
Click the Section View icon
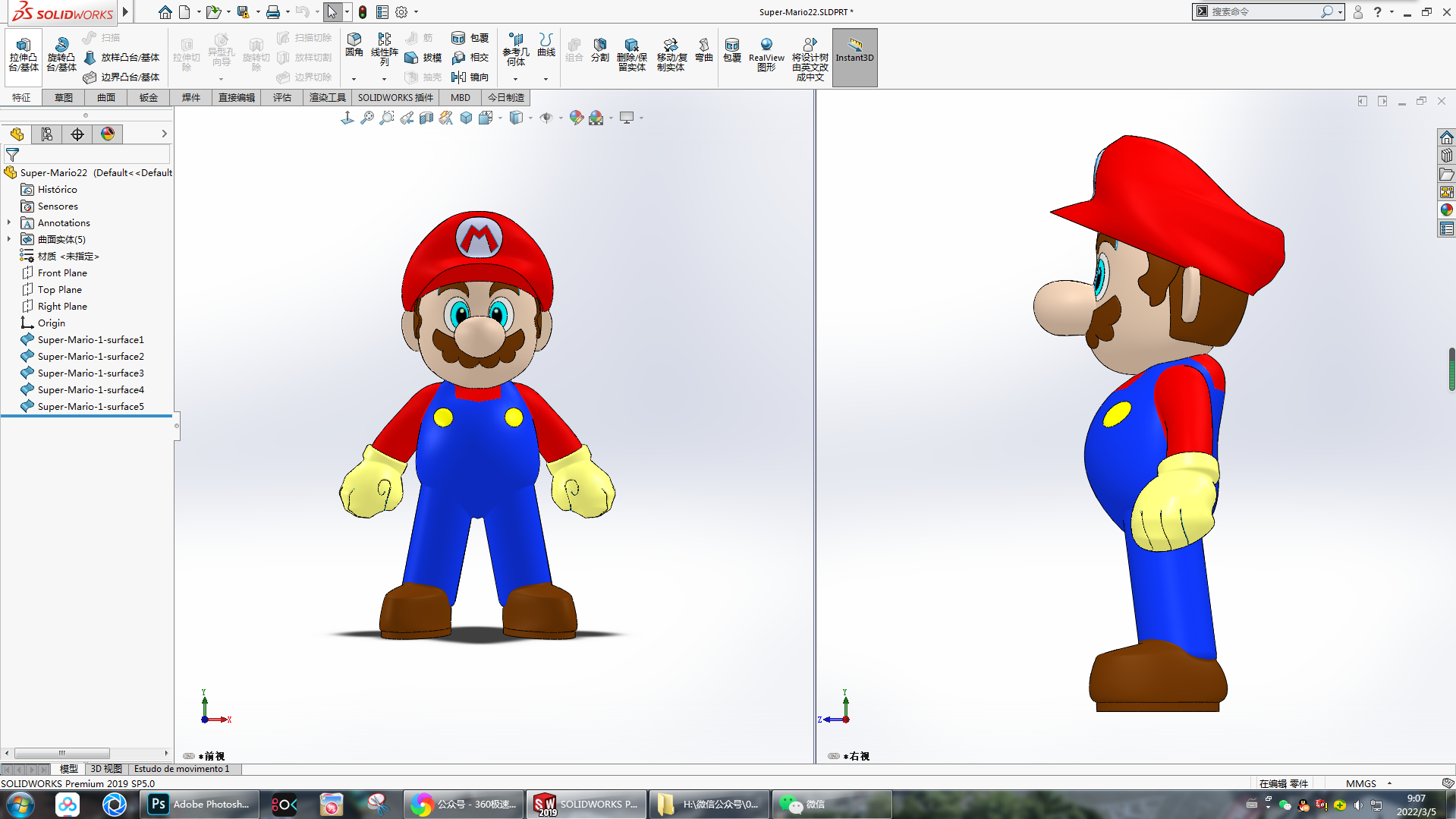click(426, 118)
